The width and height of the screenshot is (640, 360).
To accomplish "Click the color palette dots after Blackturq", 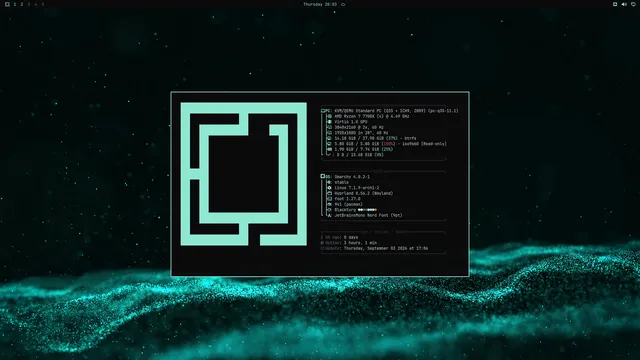I will click(367, 210).
